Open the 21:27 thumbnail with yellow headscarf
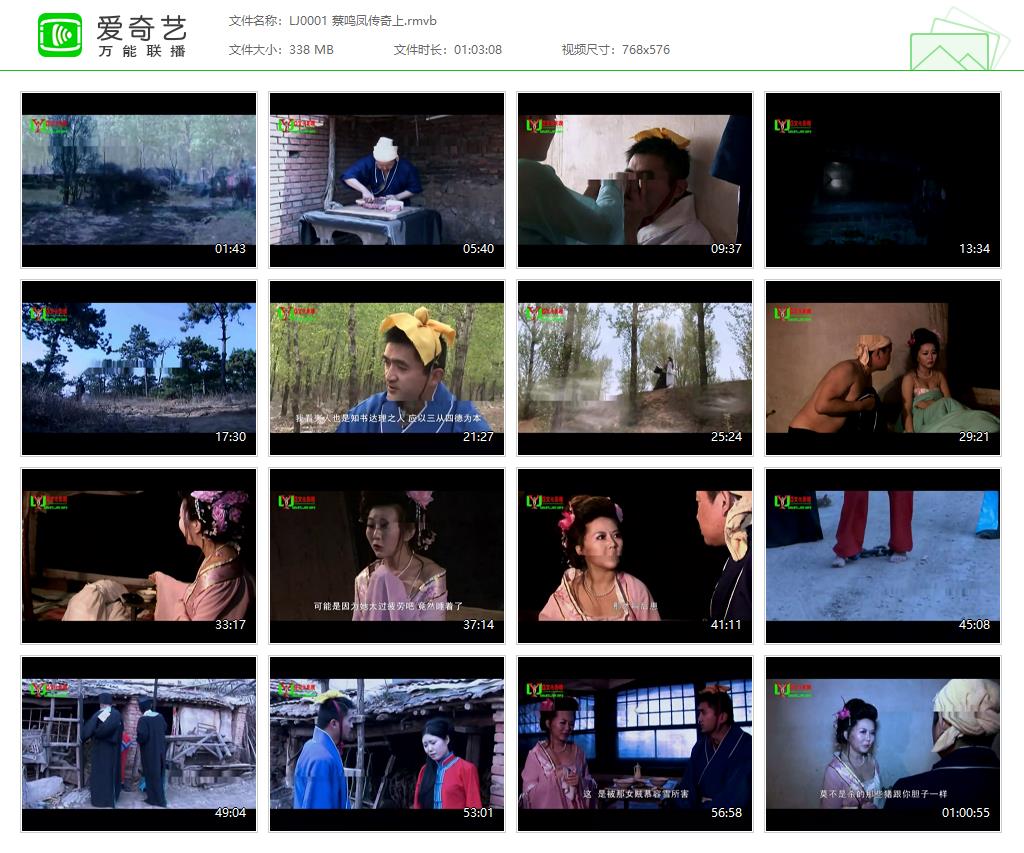The width and height of the screenshot is (1024, 853). tap(387, 368)
